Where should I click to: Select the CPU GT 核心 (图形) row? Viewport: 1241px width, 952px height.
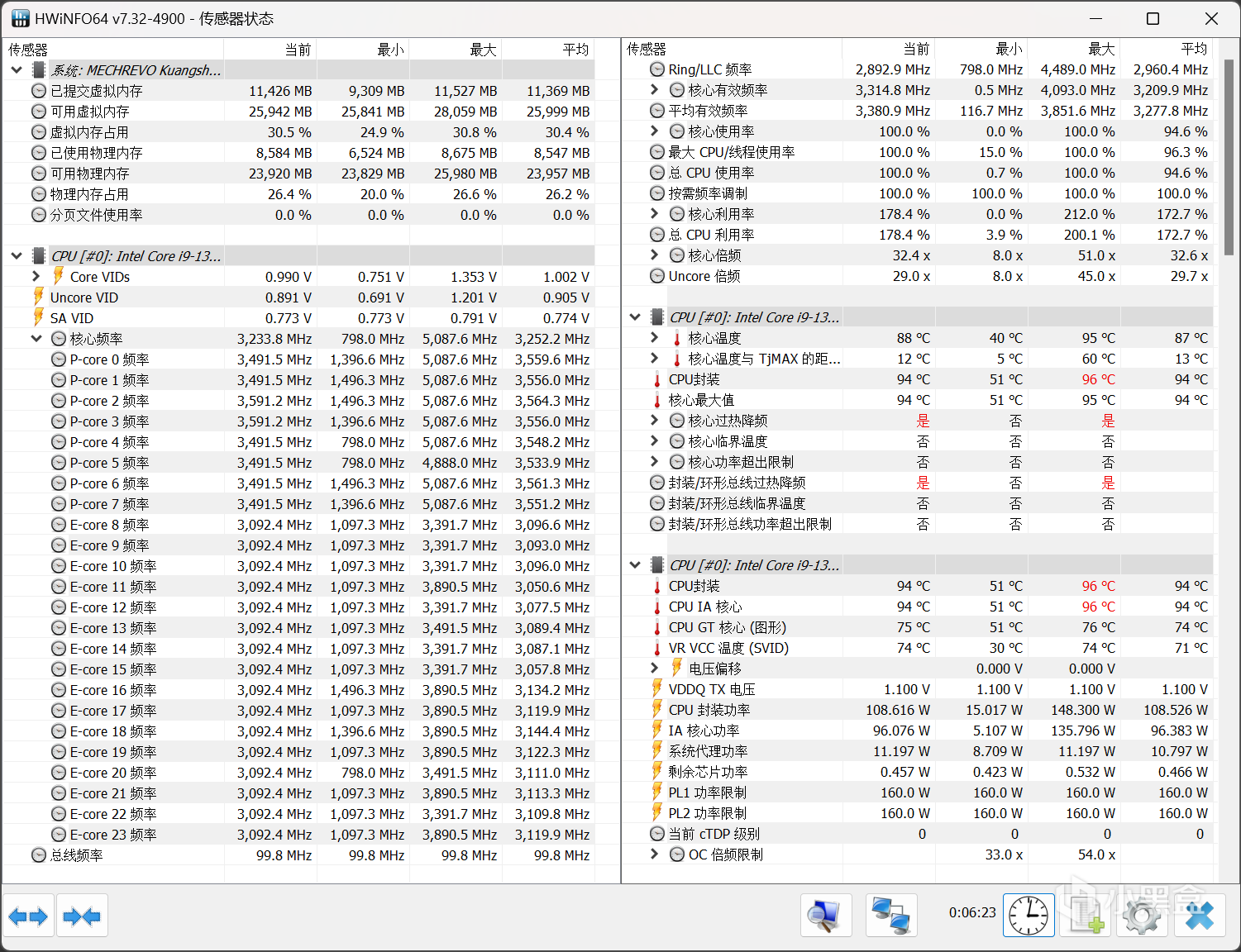pos(917,627)
